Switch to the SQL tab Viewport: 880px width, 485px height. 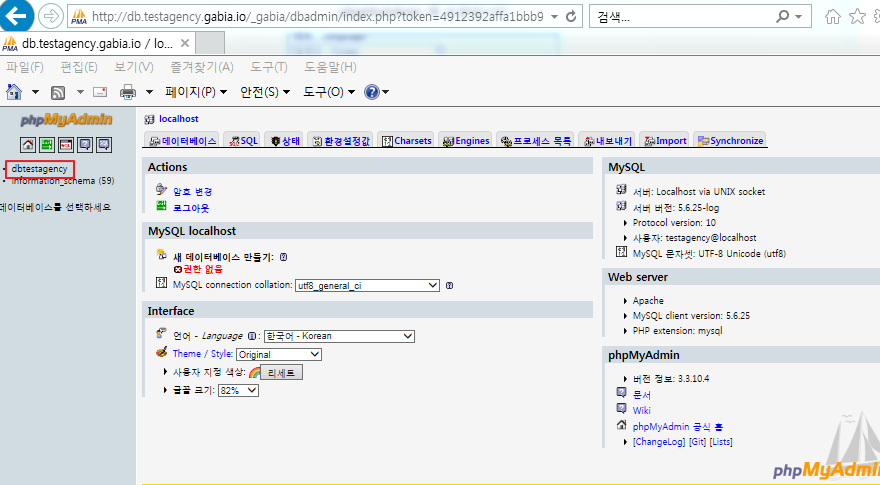pyautogui.click(x=244, y=140)
